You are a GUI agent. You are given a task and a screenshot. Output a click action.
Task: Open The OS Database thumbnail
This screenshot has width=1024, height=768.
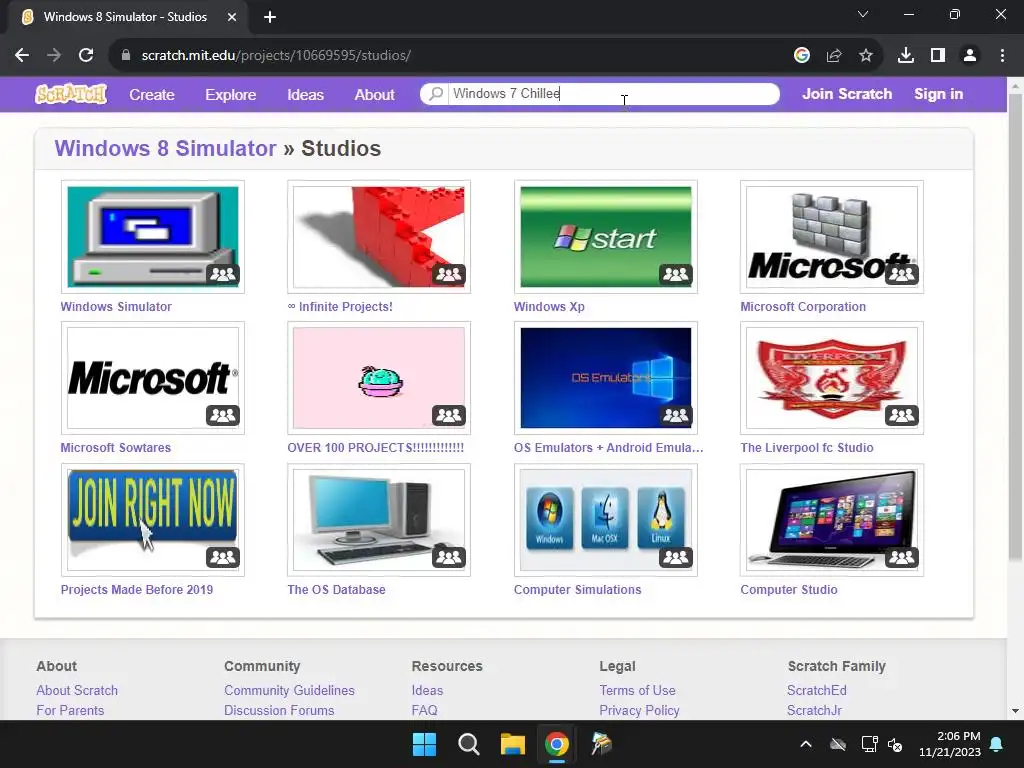379,520
